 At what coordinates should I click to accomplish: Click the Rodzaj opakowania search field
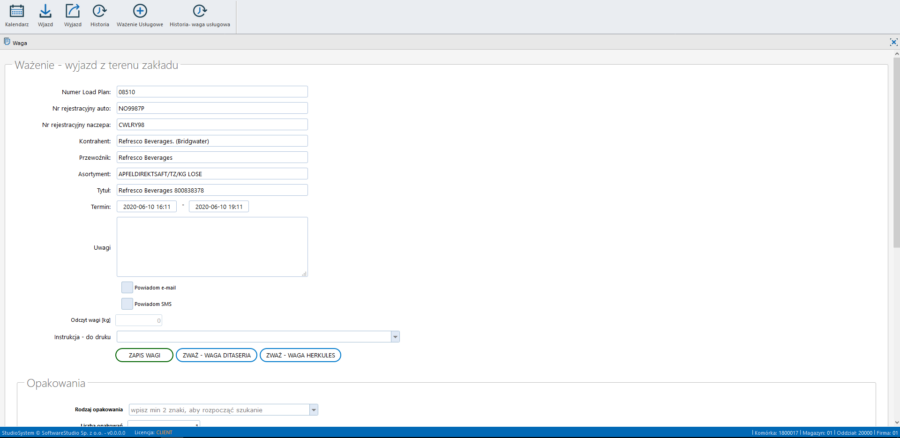click(x=219, y=410)
